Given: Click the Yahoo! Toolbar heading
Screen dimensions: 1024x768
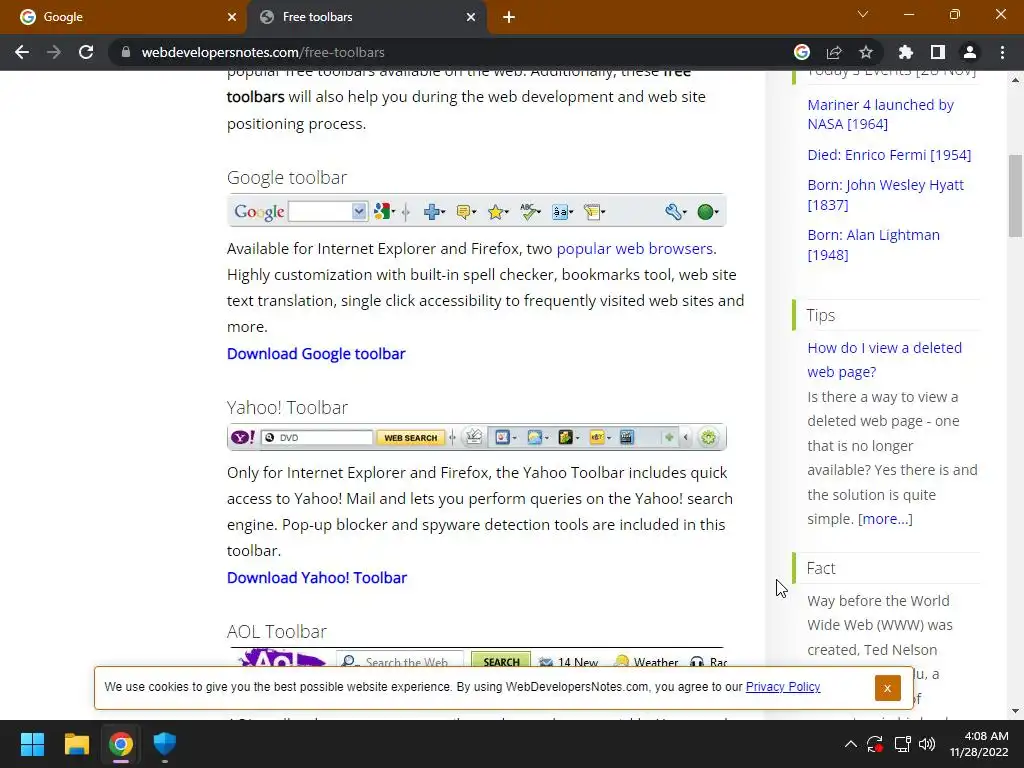Looking at the screenshot, I should coord(287,408).
